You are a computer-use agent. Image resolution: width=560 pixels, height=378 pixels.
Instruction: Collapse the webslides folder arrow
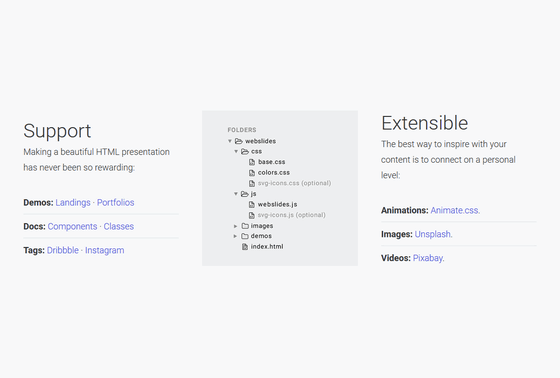[x=230, y=141]
